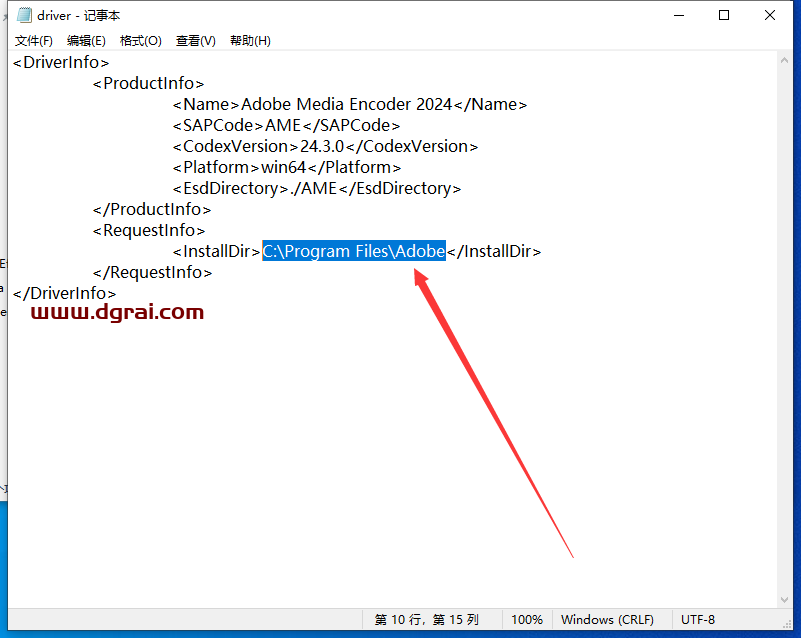Click the UTF-8 encoding status entry
Viewport: 801px width, 638px height.
[x=697, y=620]
